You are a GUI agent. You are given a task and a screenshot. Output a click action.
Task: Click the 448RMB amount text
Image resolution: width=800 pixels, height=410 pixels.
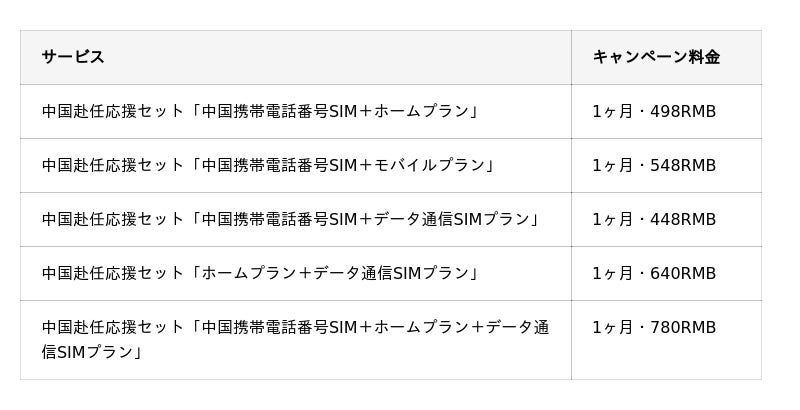683,219
